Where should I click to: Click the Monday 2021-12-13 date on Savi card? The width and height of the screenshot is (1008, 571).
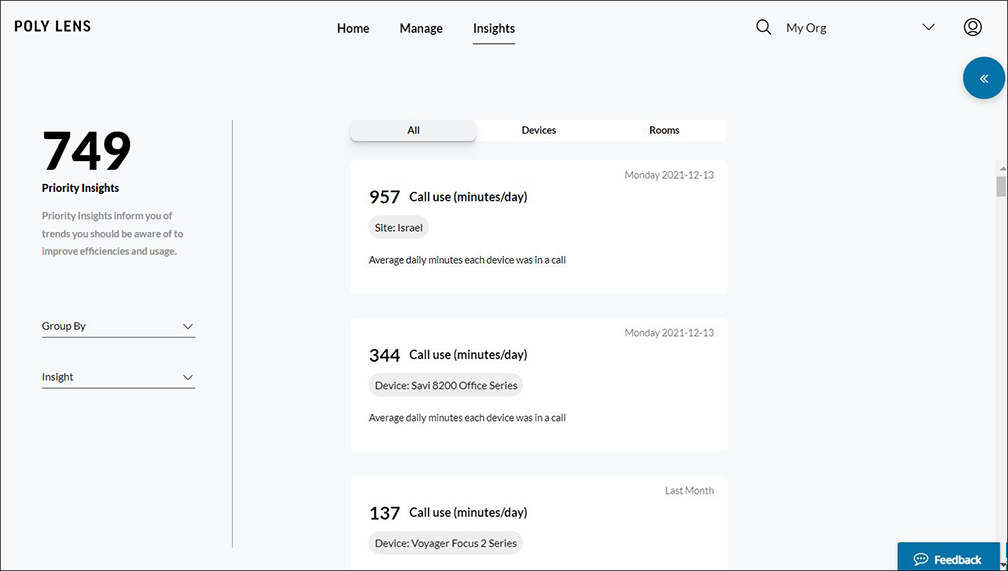(669, 333)
